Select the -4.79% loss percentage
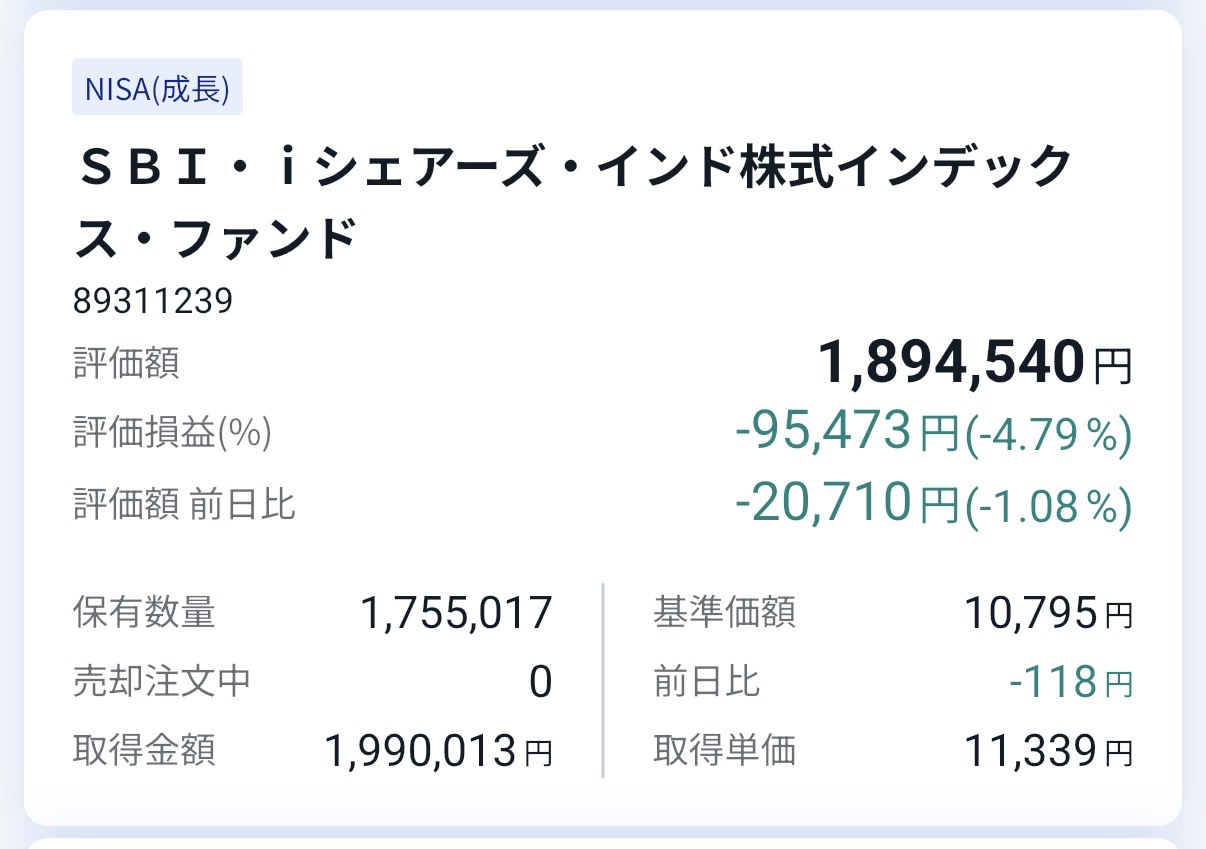1206x849 pixels. [1048, 435]
